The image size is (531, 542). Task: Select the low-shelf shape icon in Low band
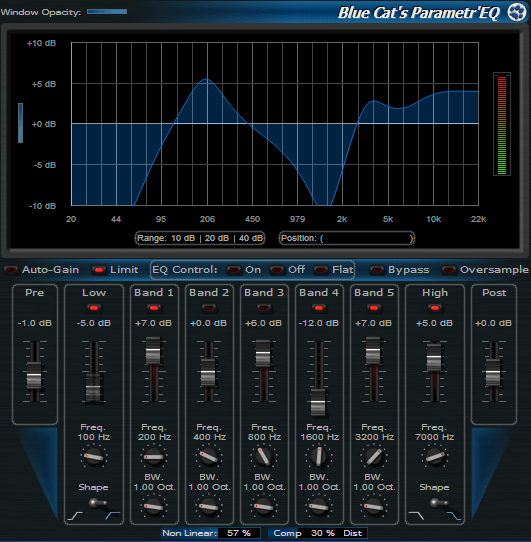75,516
